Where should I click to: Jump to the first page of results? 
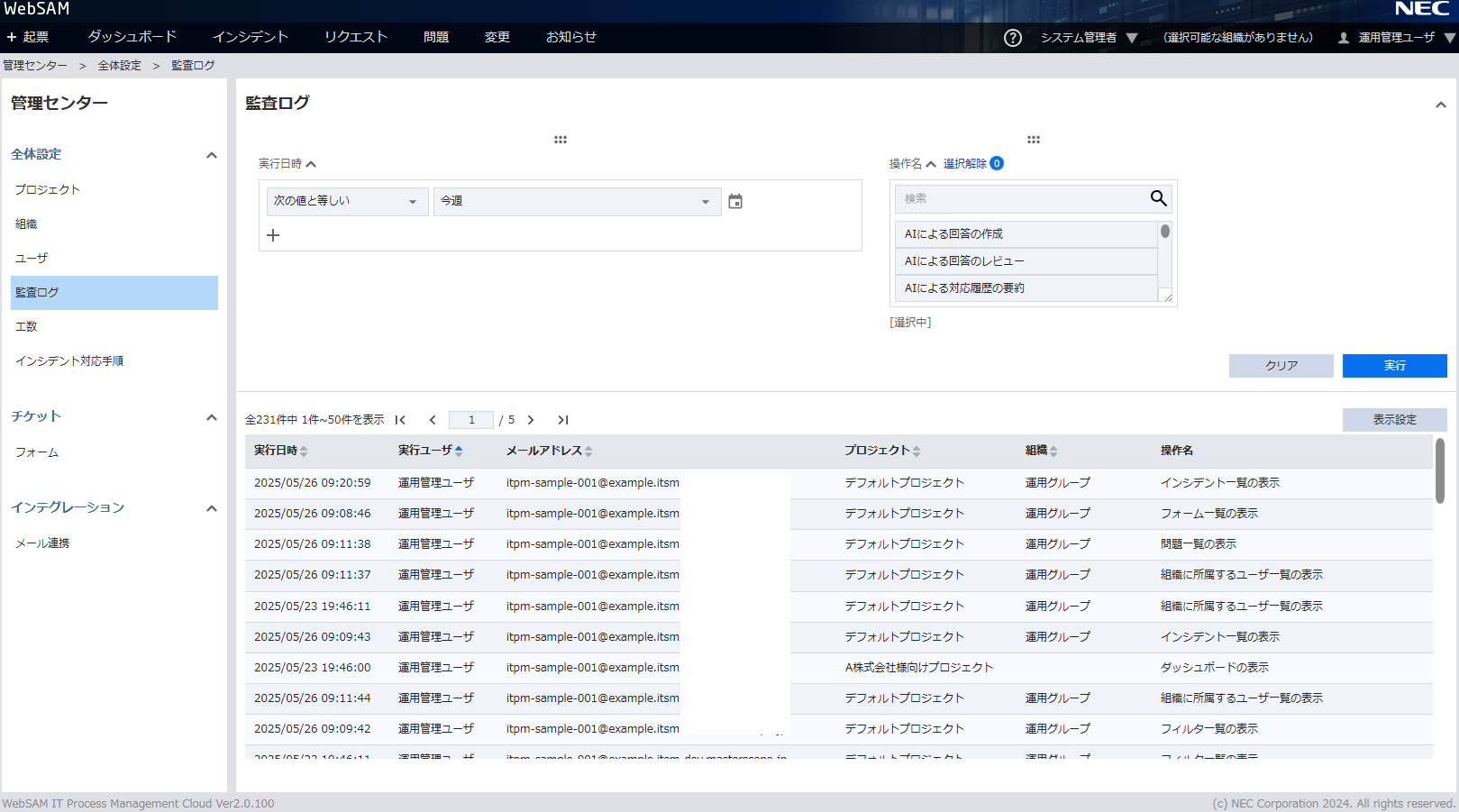pos(400,420)
